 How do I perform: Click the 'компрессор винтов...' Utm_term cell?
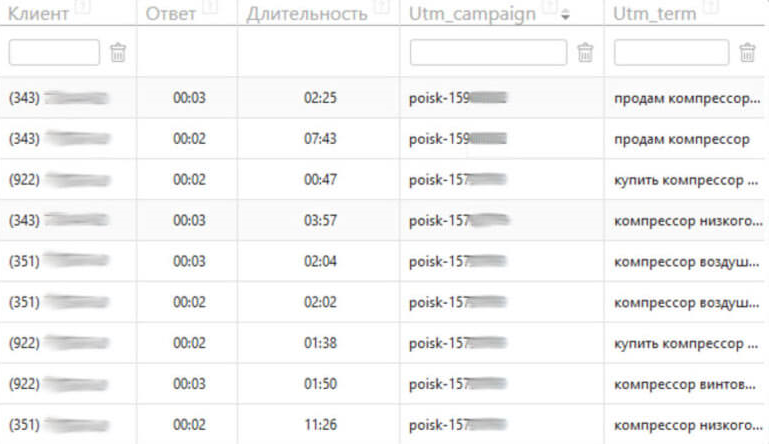click(685, 383)
